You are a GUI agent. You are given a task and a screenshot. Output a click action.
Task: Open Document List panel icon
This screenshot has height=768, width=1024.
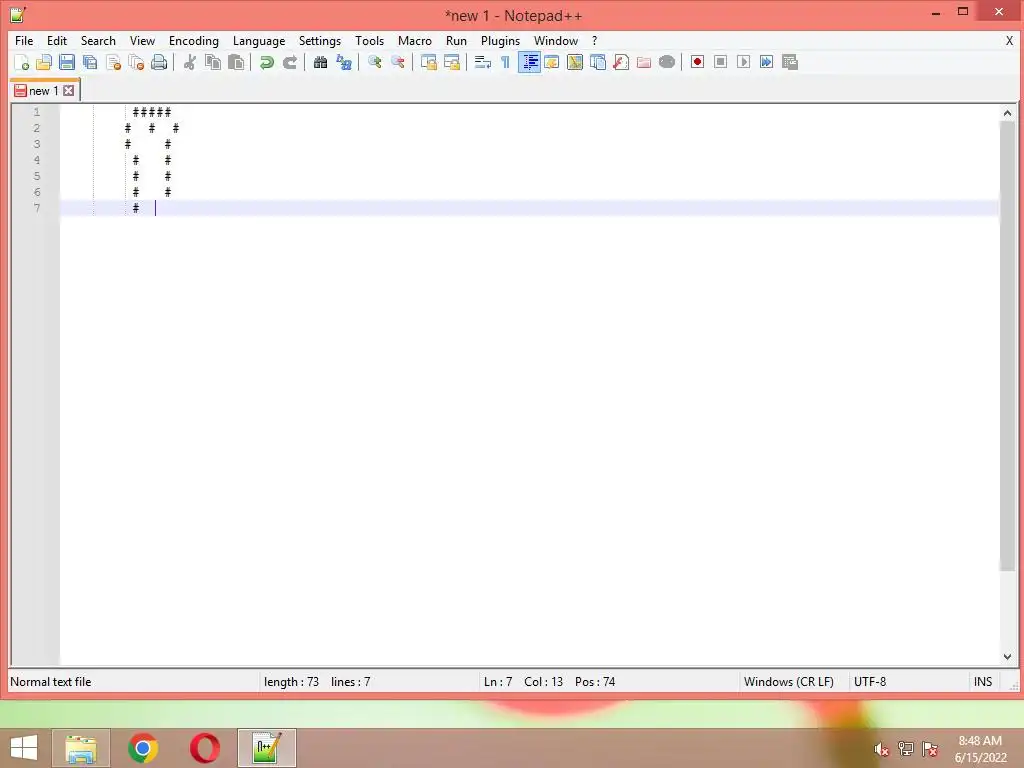[598, 62]
